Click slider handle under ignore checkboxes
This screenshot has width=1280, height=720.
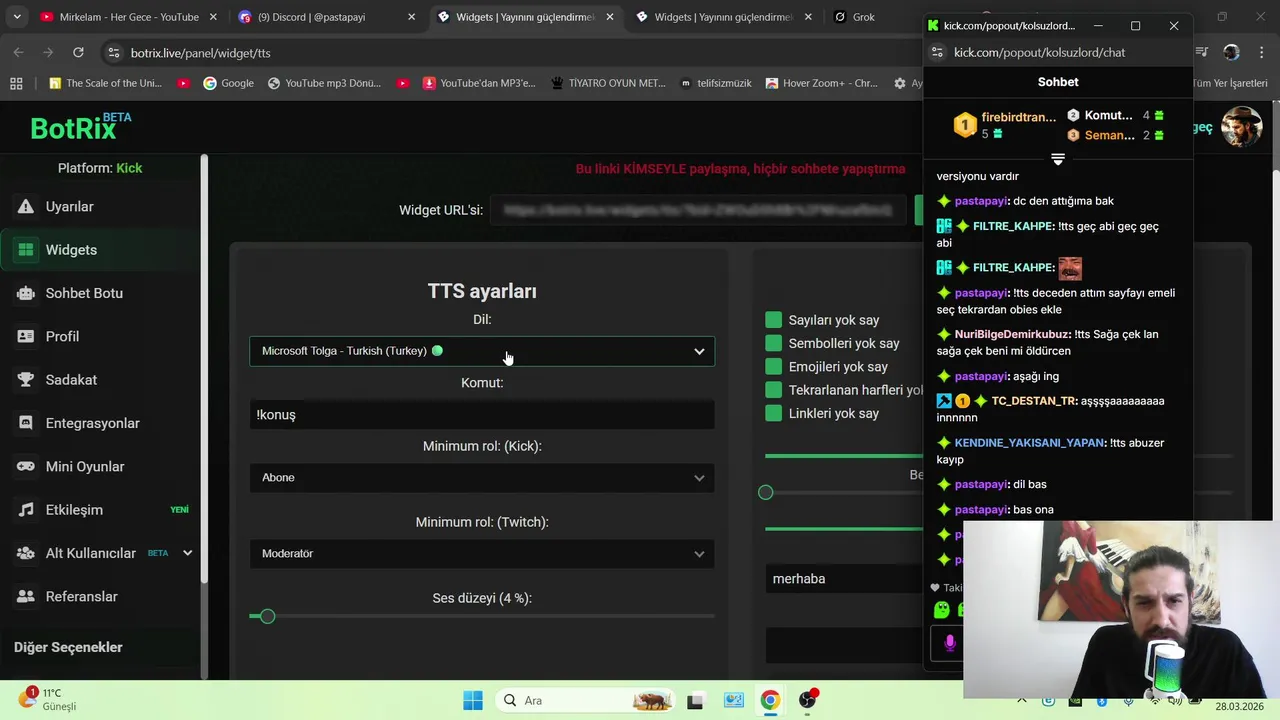766,492
